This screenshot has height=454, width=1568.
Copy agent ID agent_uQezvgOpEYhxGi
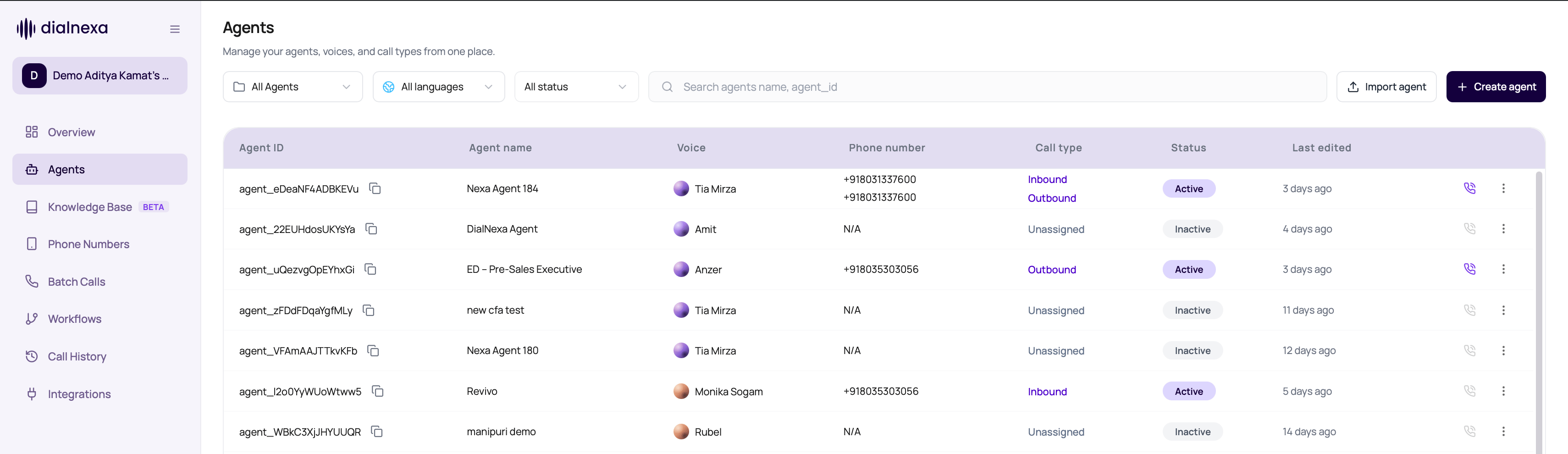tap(370, 269)
